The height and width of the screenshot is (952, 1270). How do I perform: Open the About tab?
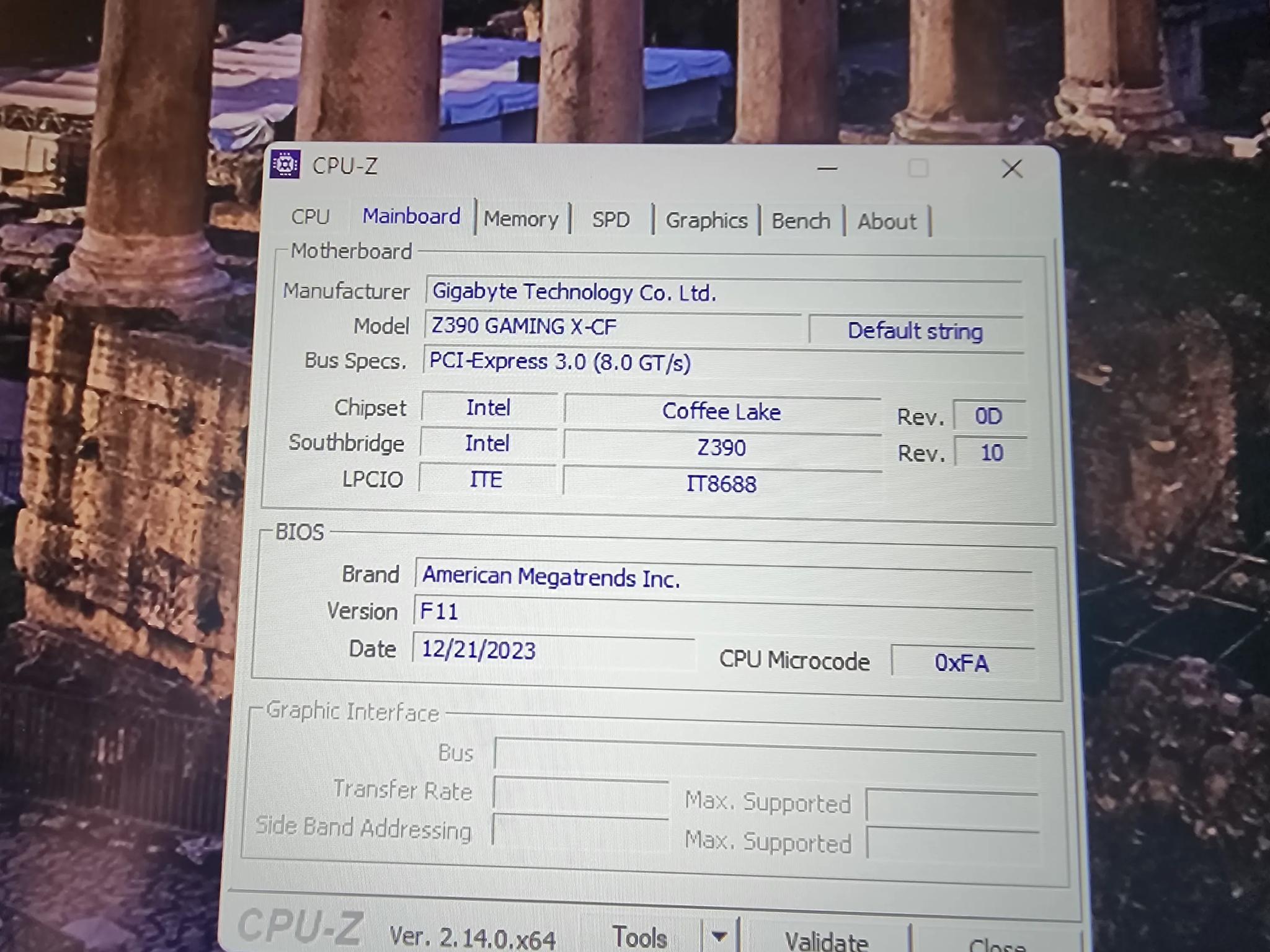point(887,221)
